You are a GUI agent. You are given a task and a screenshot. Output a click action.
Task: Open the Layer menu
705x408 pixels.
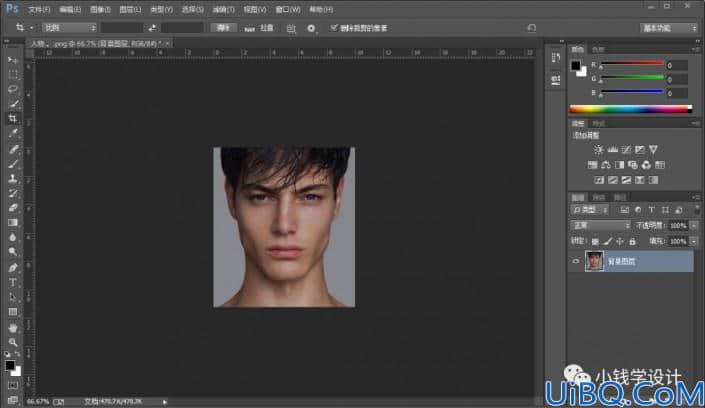tap(130, 9)
